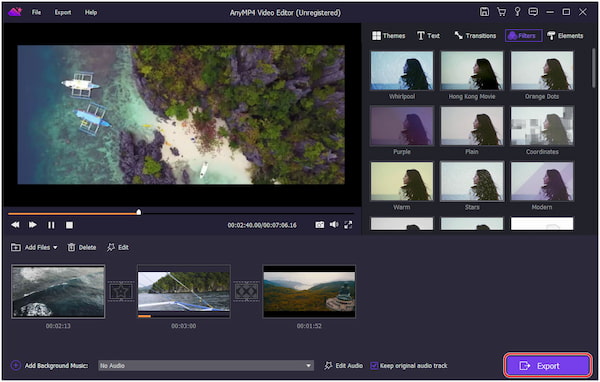Image resolution: width=600 pixels, height=382 pixels.
Task: Apply the Hong Kong Movie filter
Action: (472, 71)
